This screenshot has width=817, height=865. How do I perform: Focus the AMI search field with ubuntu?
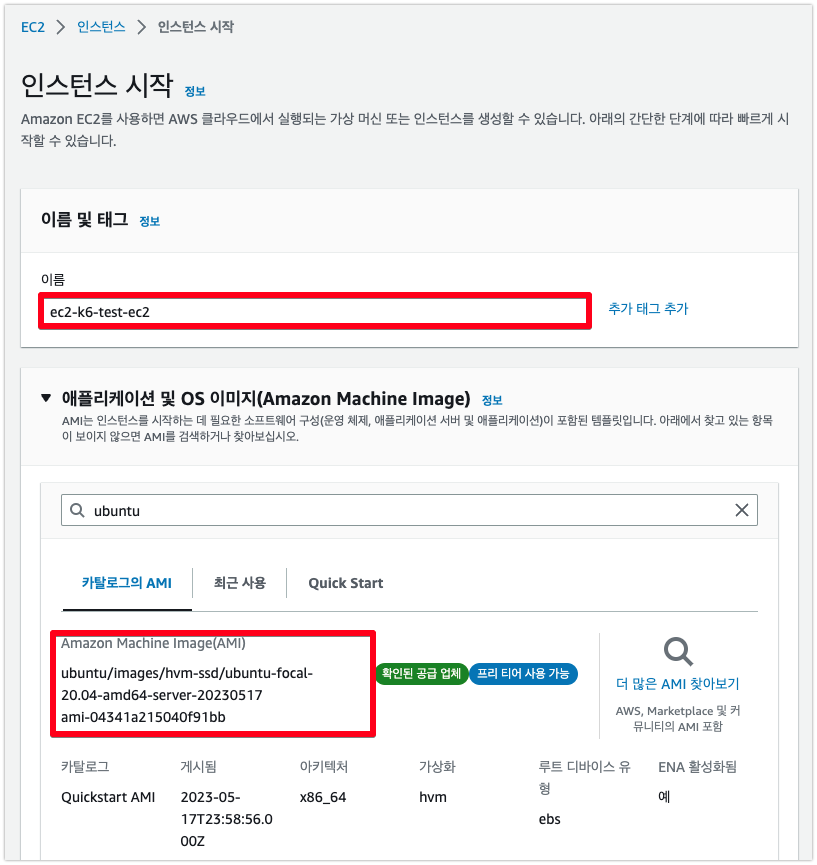(x=409, y=510)
